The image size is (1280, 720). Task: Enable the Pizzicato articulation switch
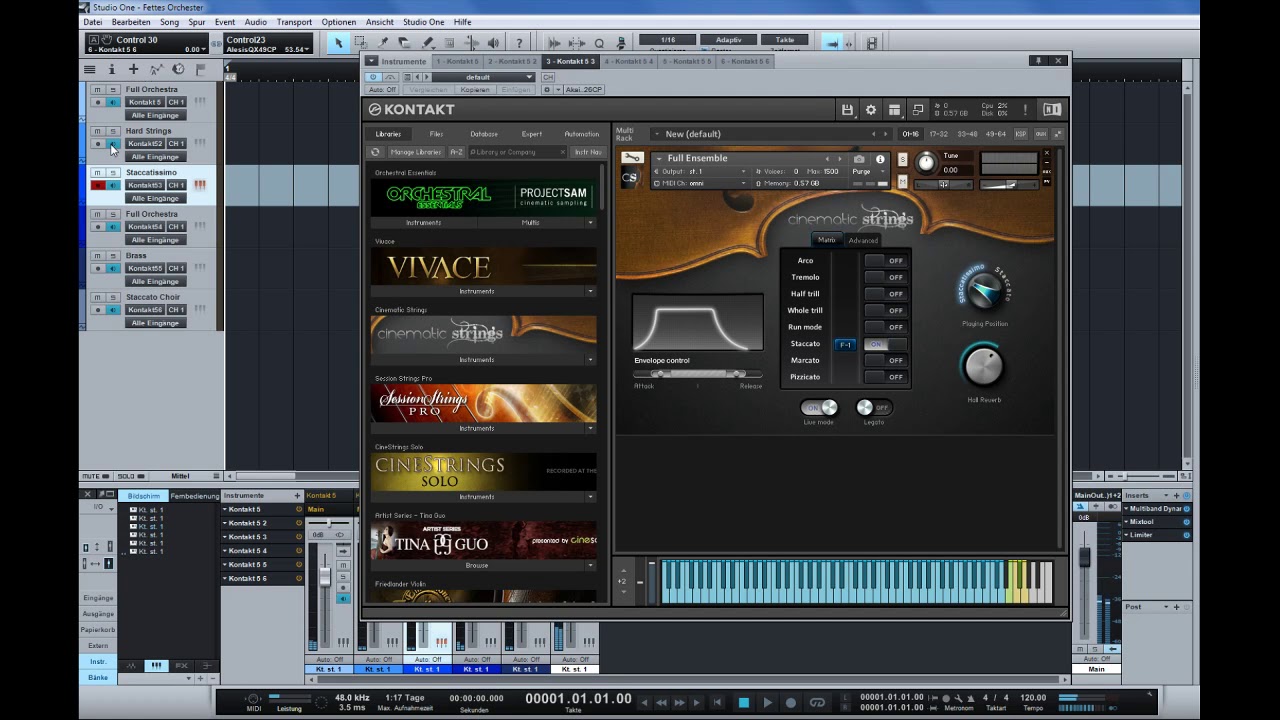tap(885, 377)
